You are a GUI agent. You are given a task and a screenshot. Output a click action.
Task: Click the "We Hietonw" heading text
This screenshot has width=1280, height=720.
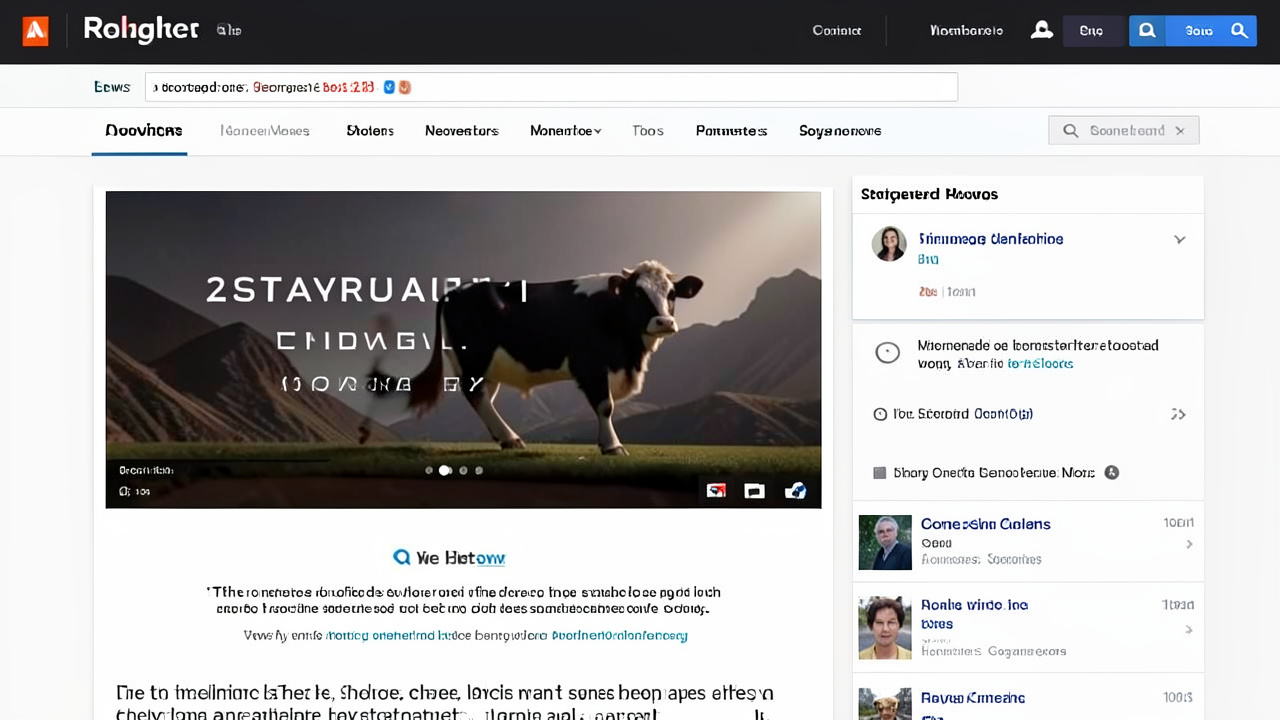[x=460, y=558]
